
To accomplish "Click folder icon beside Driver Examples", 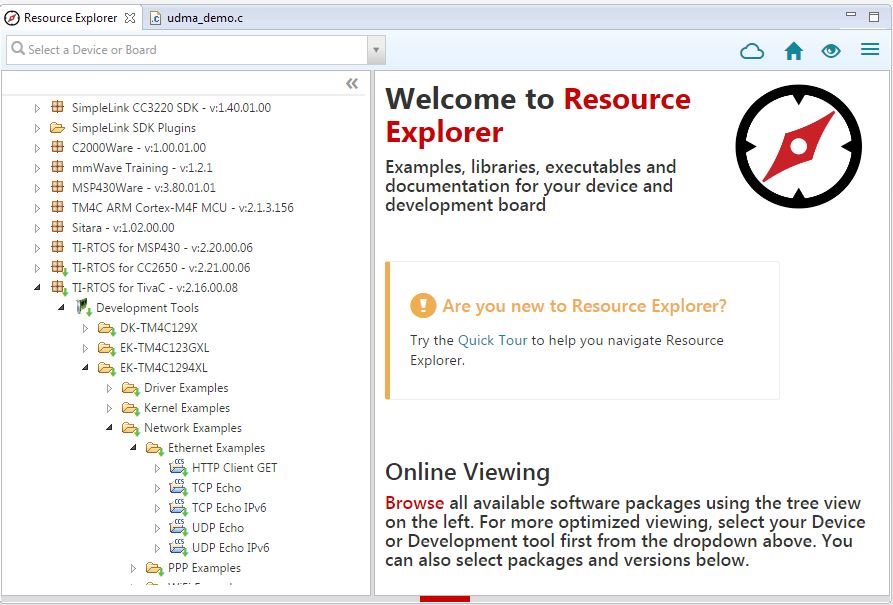I will (130, 389).
